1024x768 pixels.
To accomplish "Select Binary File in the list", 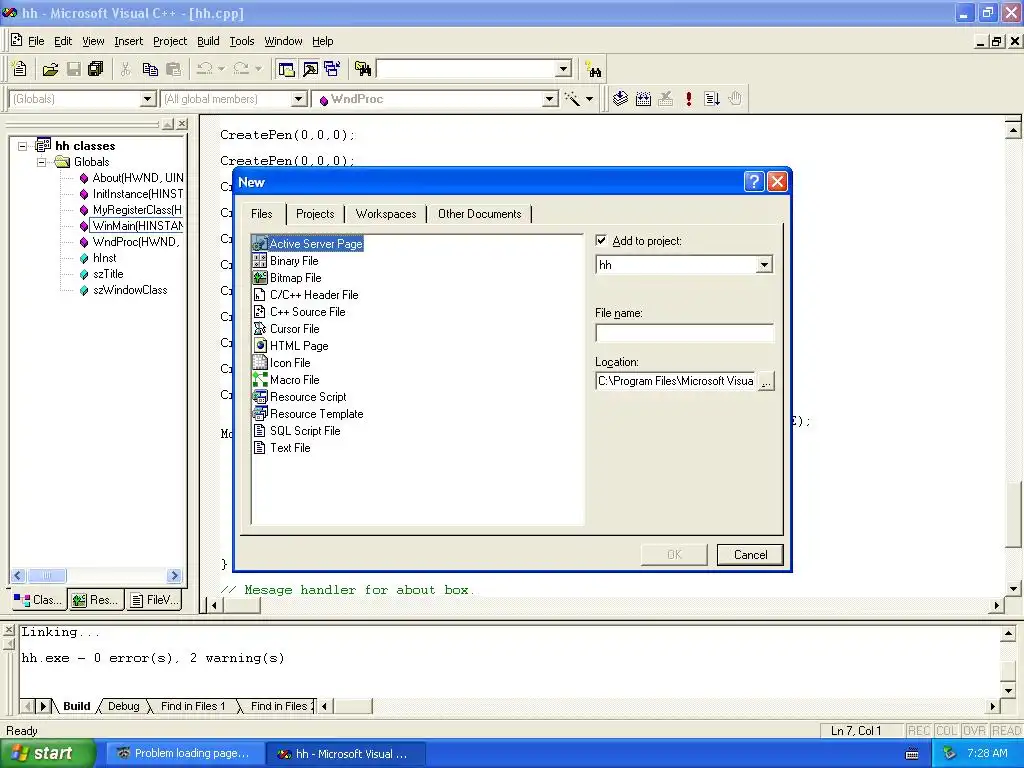I will pyautogui.click(x=286, y=261).
